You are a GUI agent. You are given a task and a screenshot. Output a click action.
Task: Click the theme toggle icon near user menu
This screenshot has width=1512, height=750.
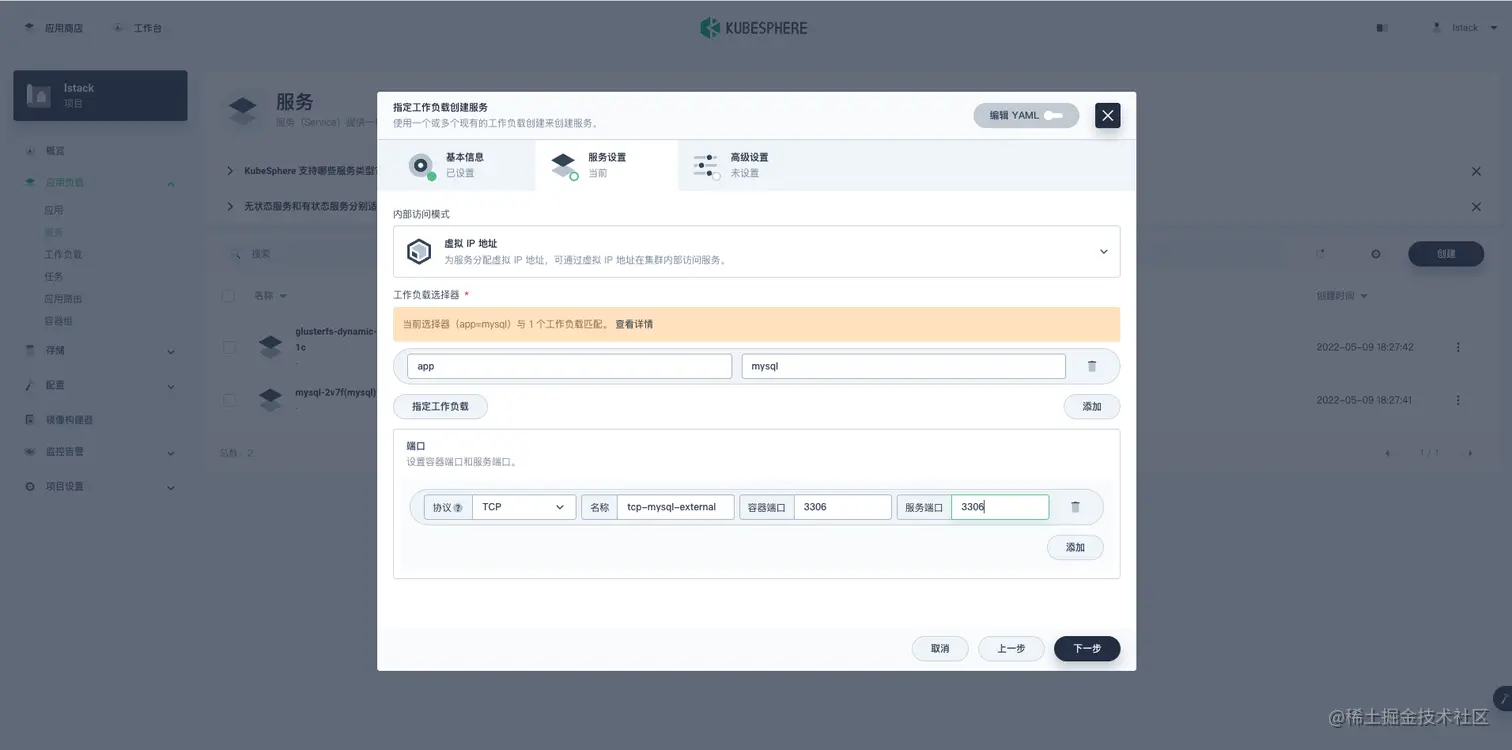tap(1382, 28)
